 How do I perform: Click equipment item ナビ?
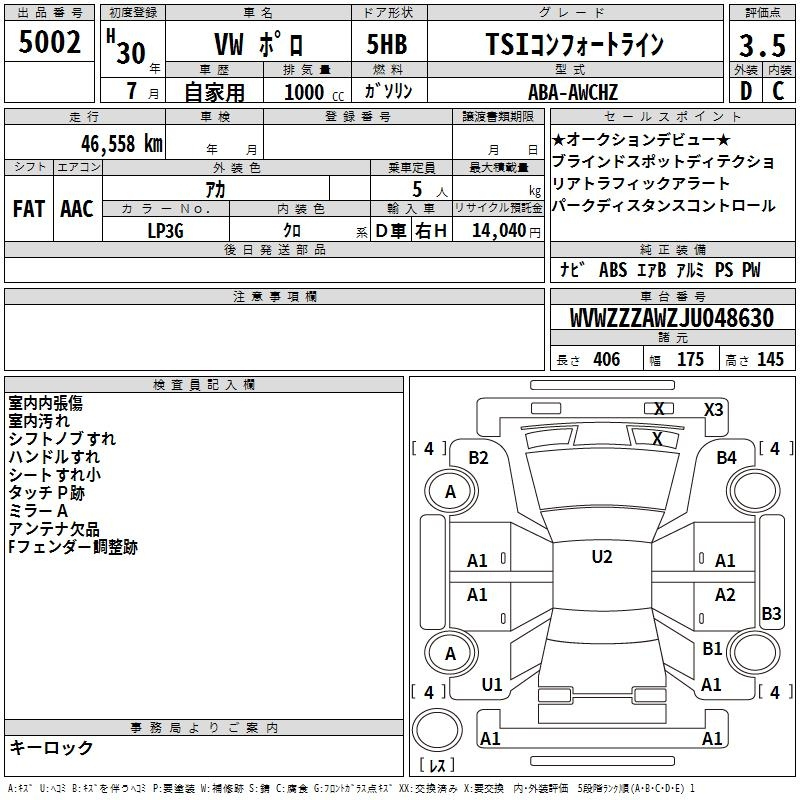572,269
